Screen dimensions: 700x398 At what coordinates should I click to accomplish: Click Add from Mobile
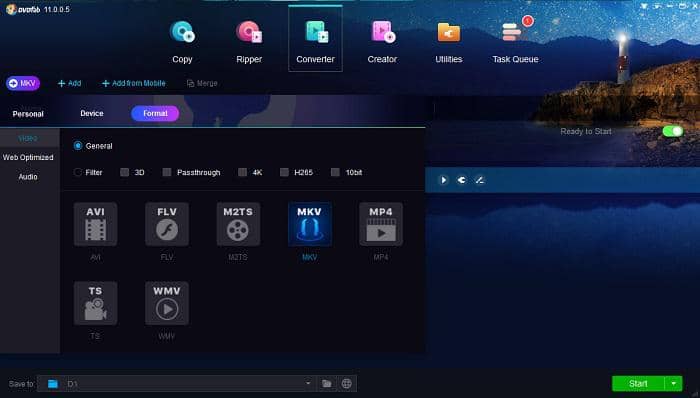[133, 83]
